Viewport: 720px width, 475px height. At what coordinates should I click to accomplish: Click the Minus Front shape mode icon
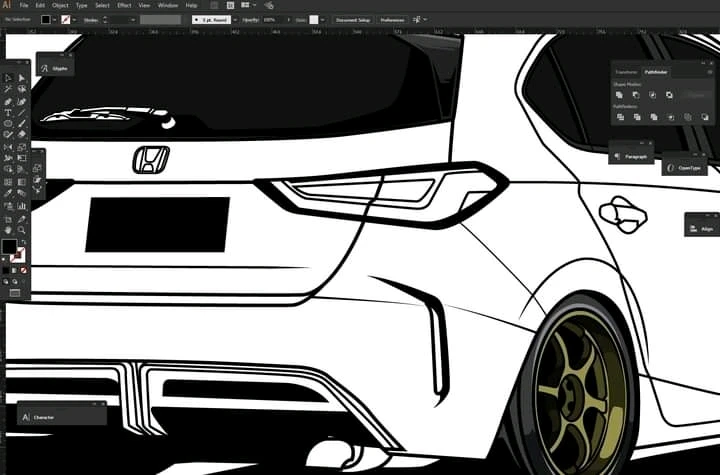pyautogui.click(x=636, y=95)
